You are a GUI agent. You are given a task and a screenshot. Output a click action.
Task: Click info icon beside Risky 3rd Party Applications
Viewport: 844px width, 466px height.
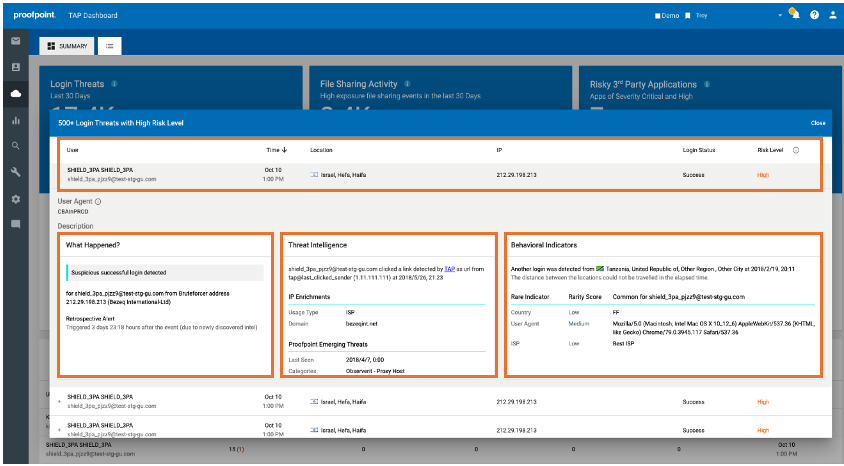coord(707,84)
